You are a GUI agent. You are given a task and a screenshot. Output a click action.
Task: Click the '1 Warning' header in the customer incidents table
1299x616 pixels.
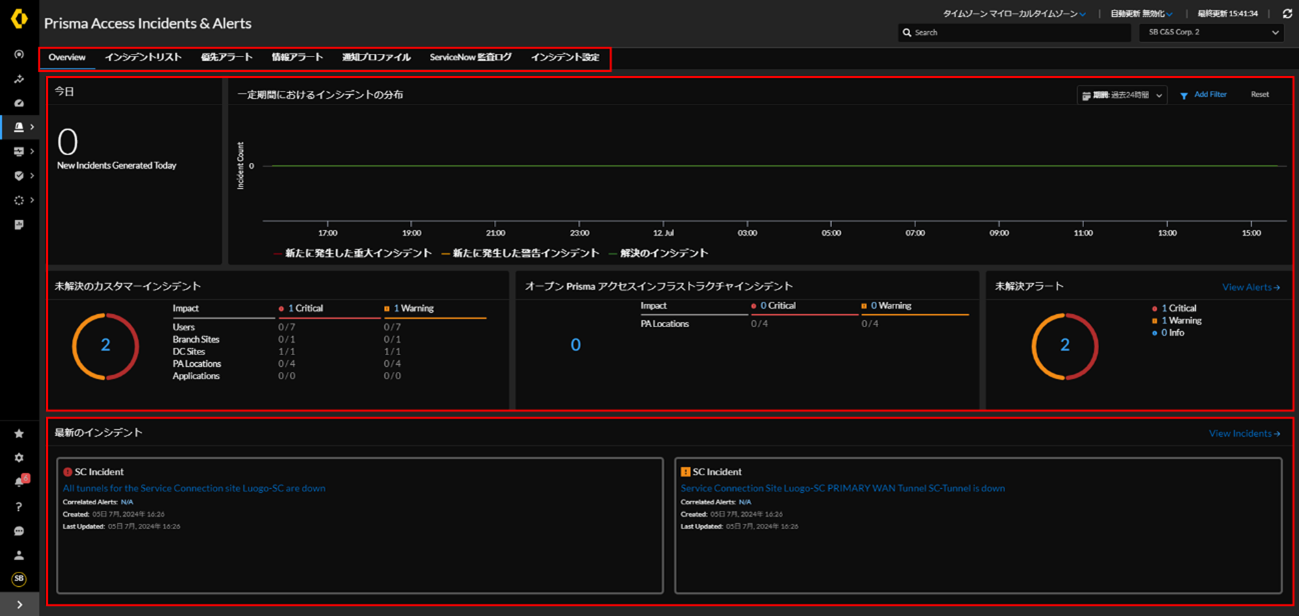(409, 309)
